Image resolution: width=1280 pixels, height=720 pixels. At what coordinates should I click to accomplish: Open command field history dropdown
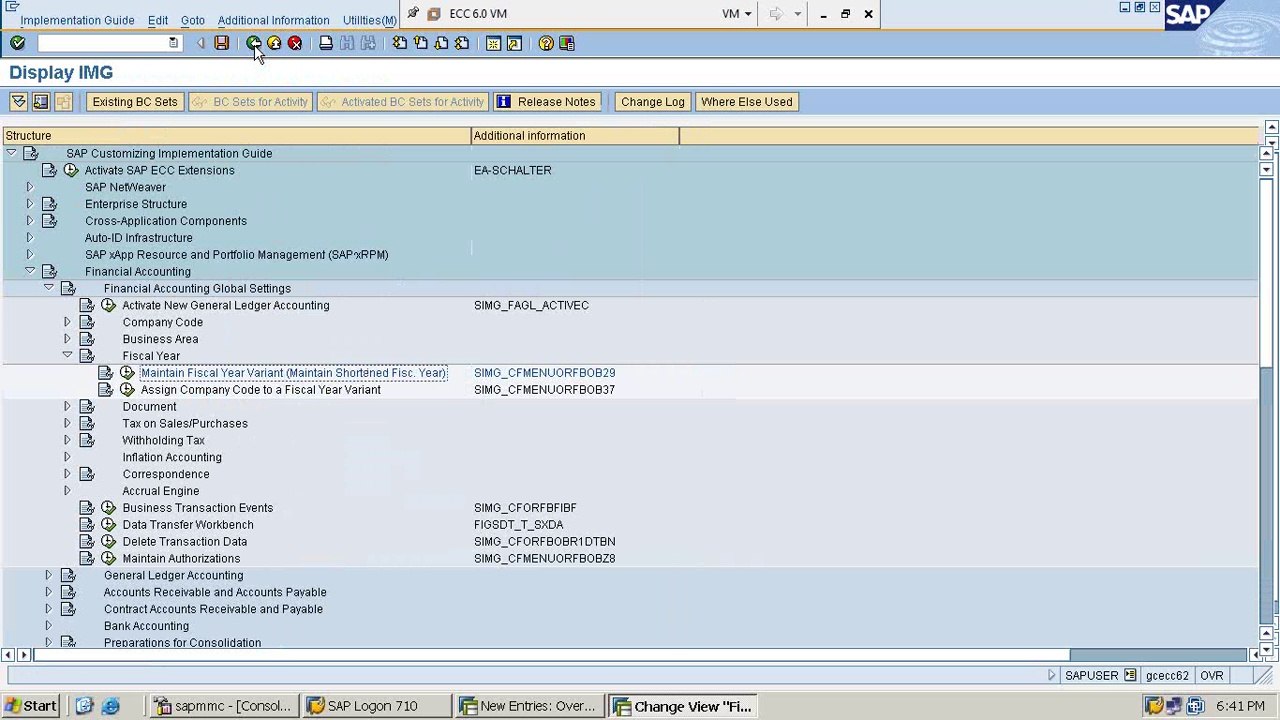[174, 43]
